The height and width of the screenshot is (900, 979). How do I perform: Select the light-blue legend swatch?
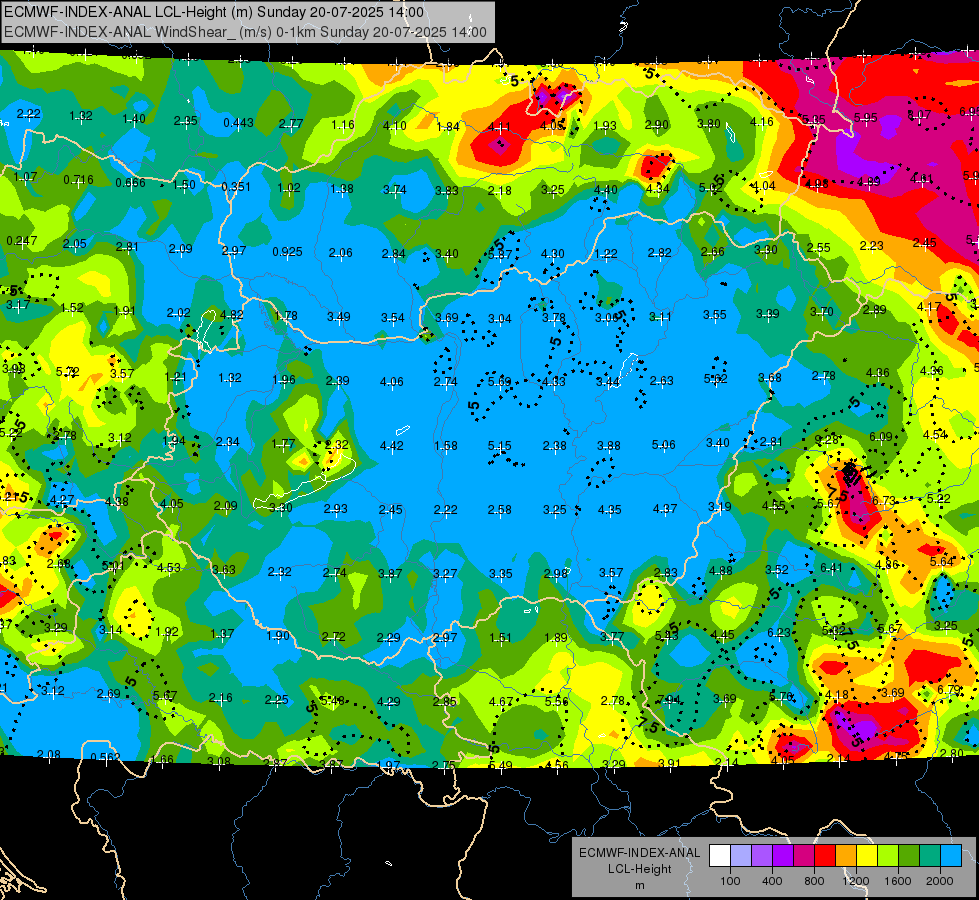tap(951, 856)
